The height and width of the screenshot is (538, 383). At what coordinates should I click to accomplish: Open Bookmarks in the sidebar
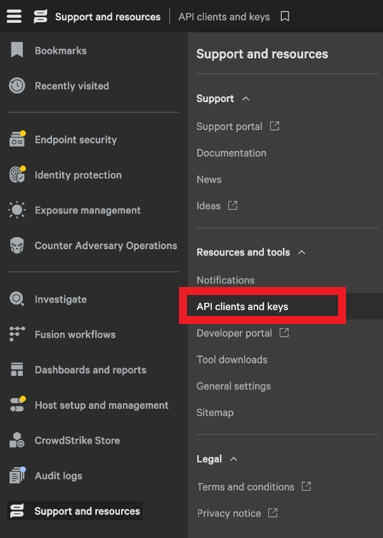(60, 50)
